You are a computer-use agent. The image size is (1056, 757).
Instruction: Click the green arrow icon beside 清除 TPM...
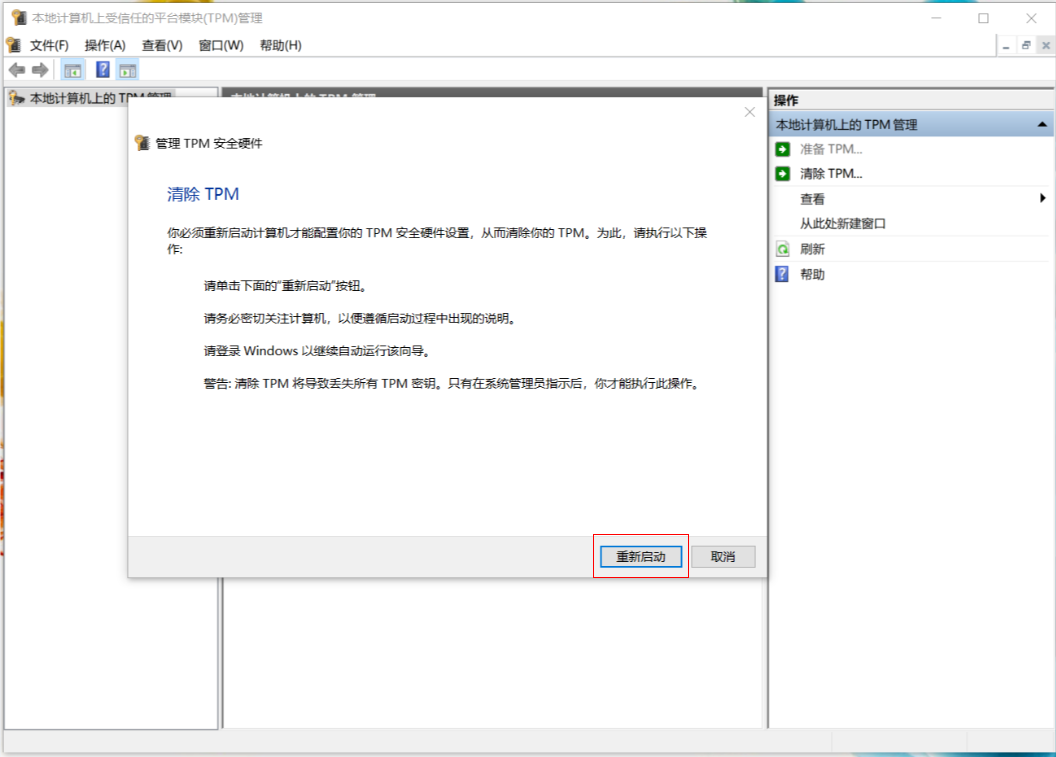click(782, 174)
